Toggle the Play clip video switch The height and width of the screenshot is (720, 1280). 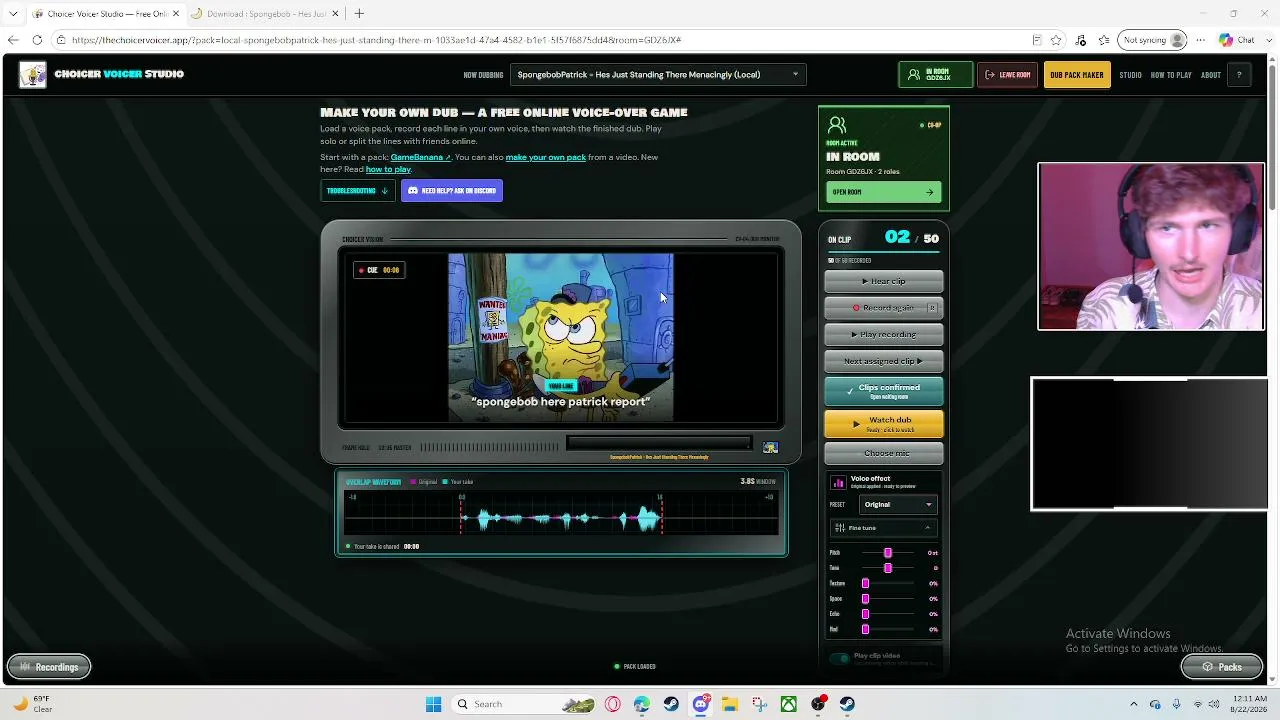click(x=840, y=658)
